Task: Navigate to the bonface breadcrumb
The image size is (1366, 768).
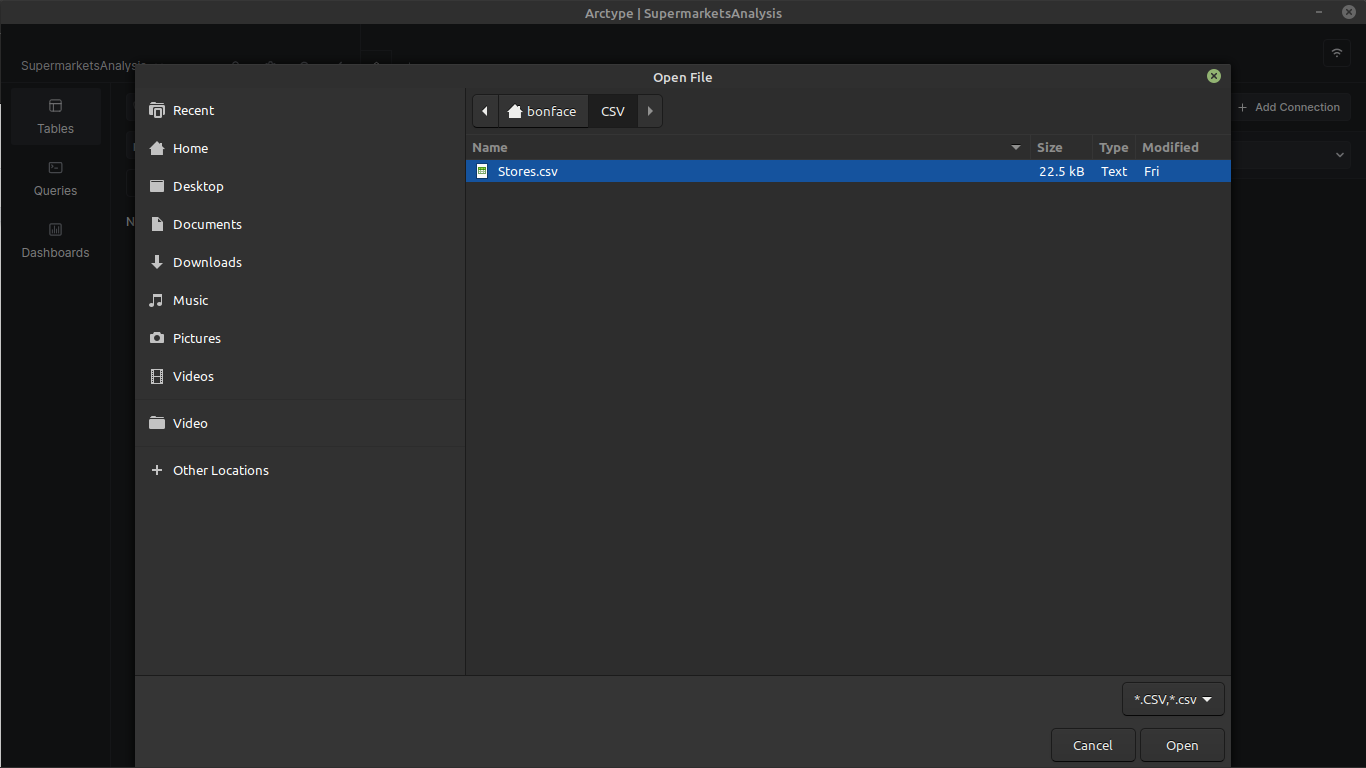Action: (x=543, y=111)
